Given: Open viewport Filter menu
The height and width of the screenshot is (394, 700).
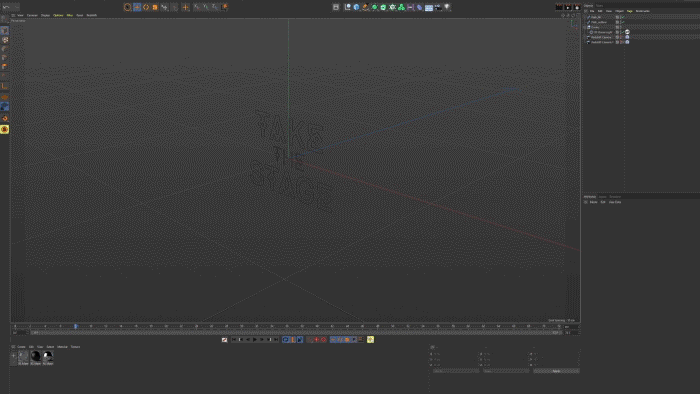Looking at the screenshot, I should tap(70, 15).
